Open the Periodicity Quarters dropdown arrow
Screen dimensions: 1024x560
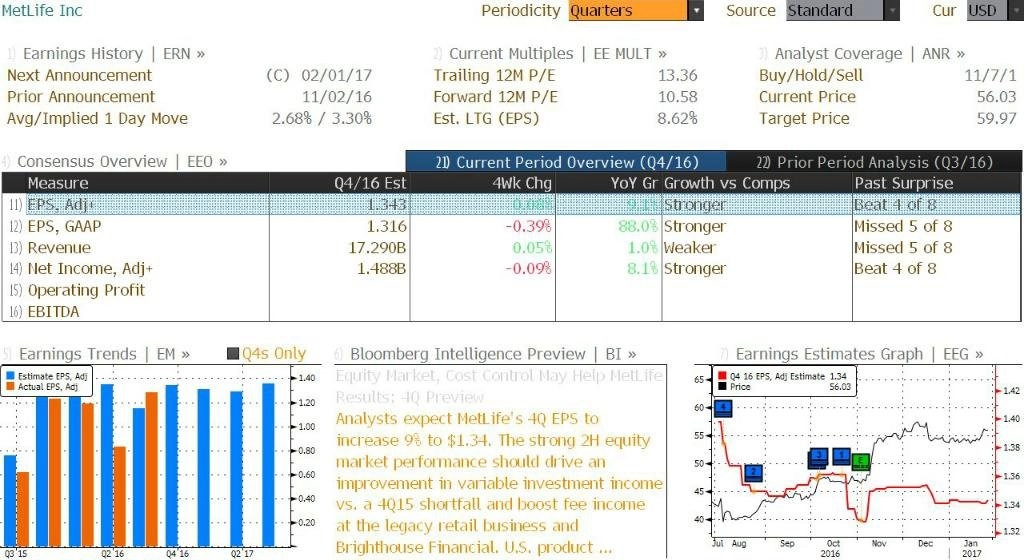[x=696, y=10]
